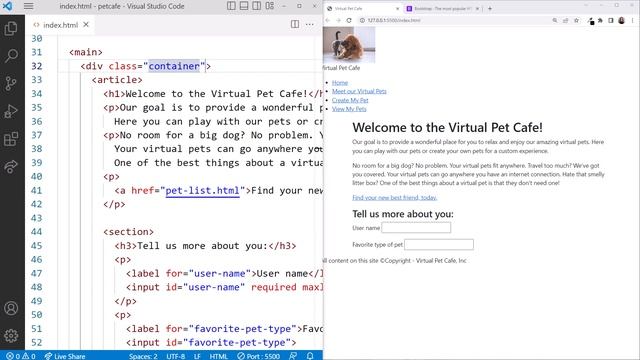Stop Live Server on Port : 5500

(258, 356)
